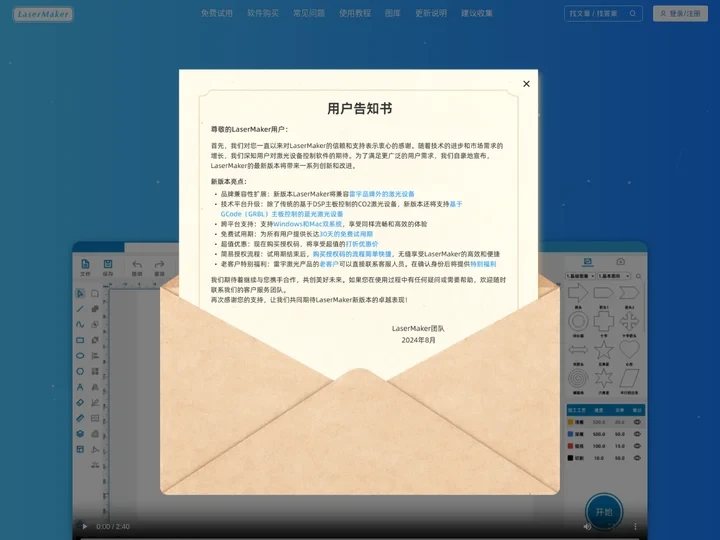This screenshot has height=540, width=720.
Task: Open the Windows和Mac双系统 link
Action: [x=308, y=224]
